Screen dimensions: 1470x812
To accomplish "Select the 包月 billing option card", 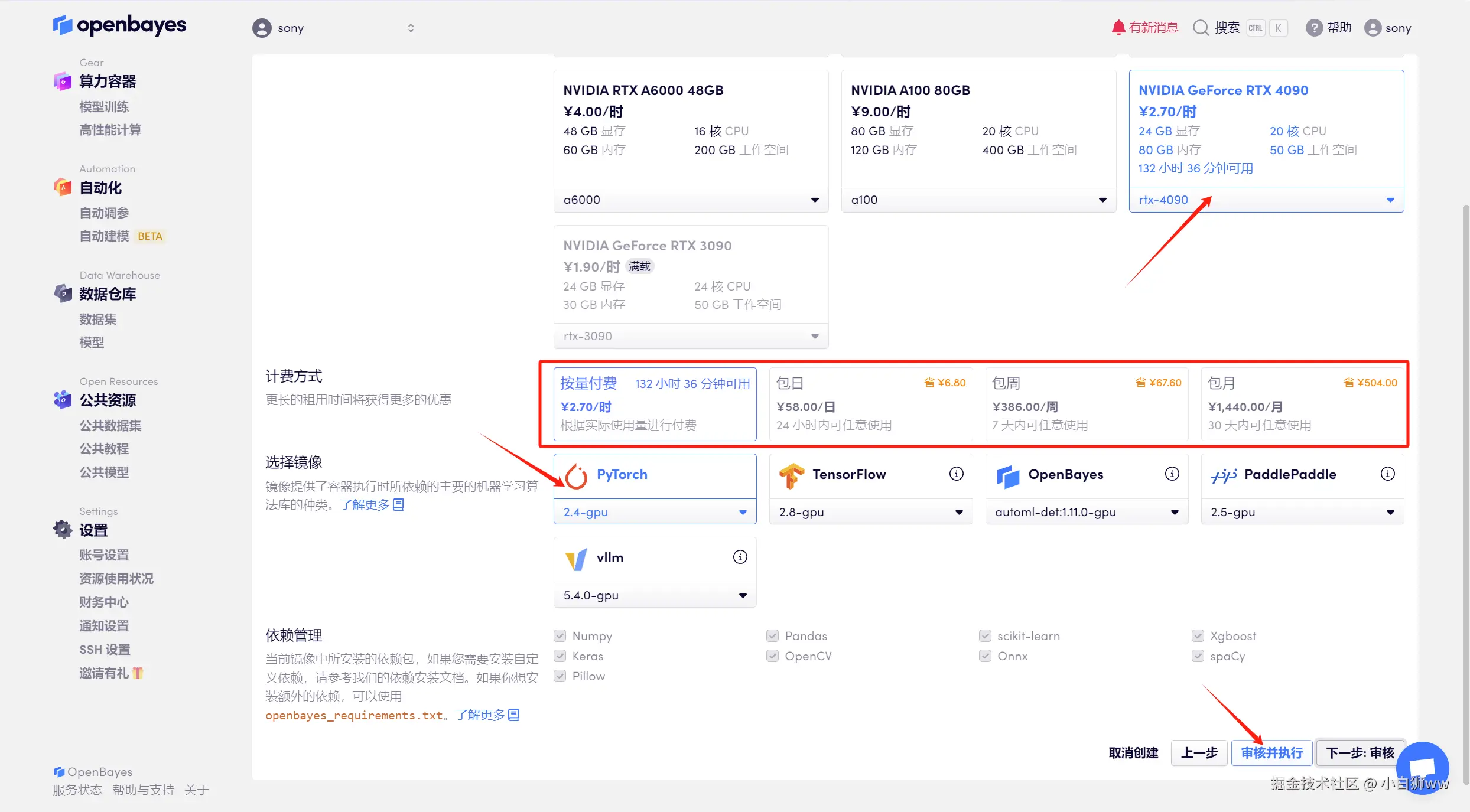I will [1302, 404].
